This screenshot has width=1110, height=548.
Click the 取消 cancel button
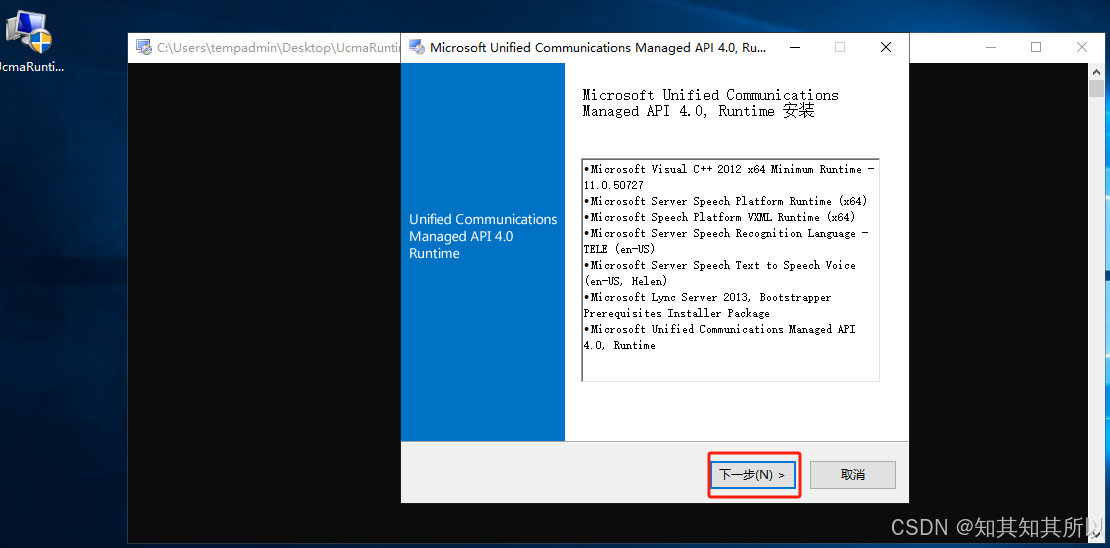click(x=852, y=475)
